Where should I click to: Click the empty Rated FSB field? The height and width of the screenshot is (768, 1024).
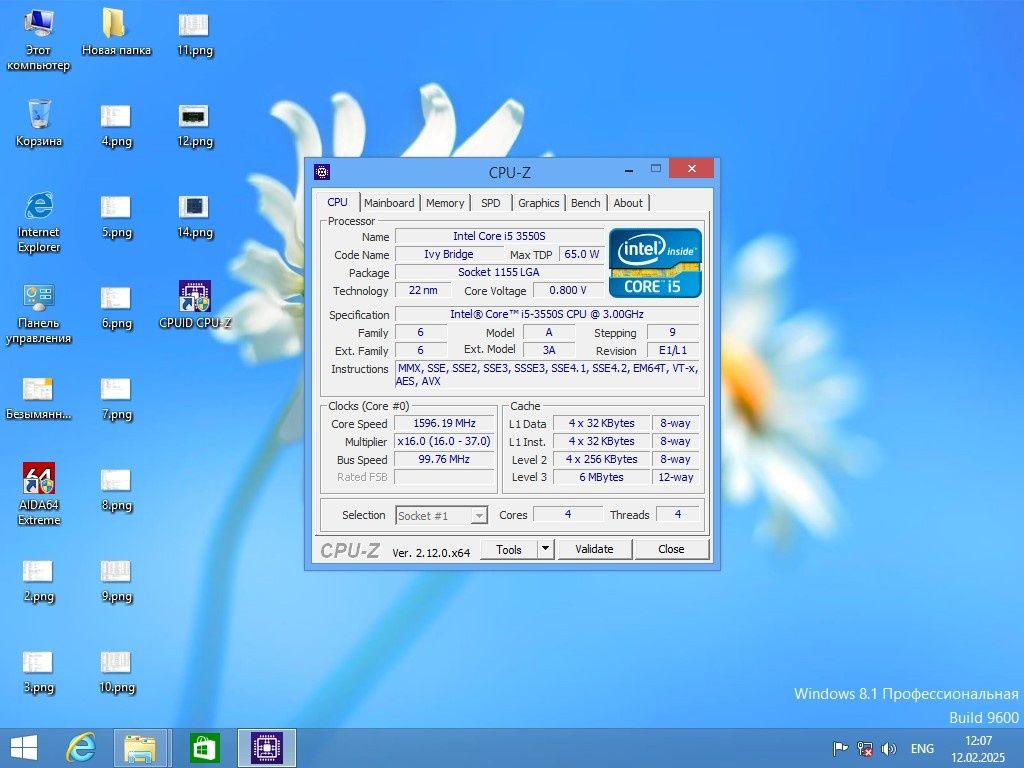(x=444, y=477)
